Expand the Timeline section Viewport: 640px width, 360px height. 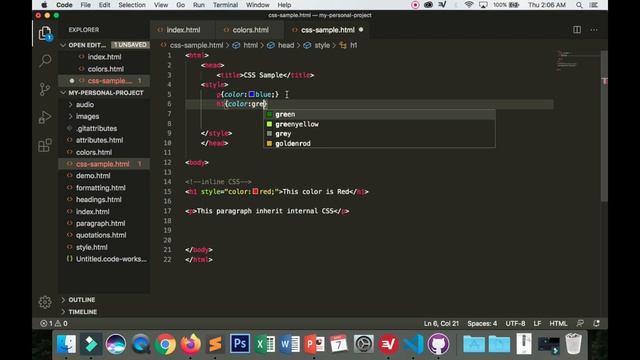82,312
